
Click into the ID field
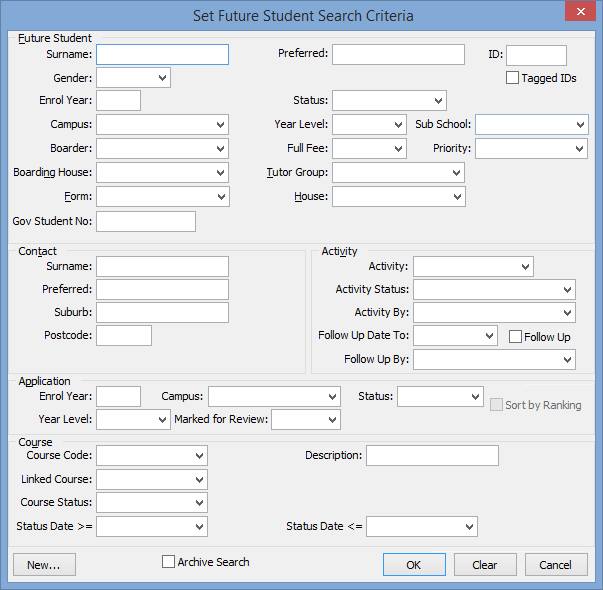[x=536, y=55]
